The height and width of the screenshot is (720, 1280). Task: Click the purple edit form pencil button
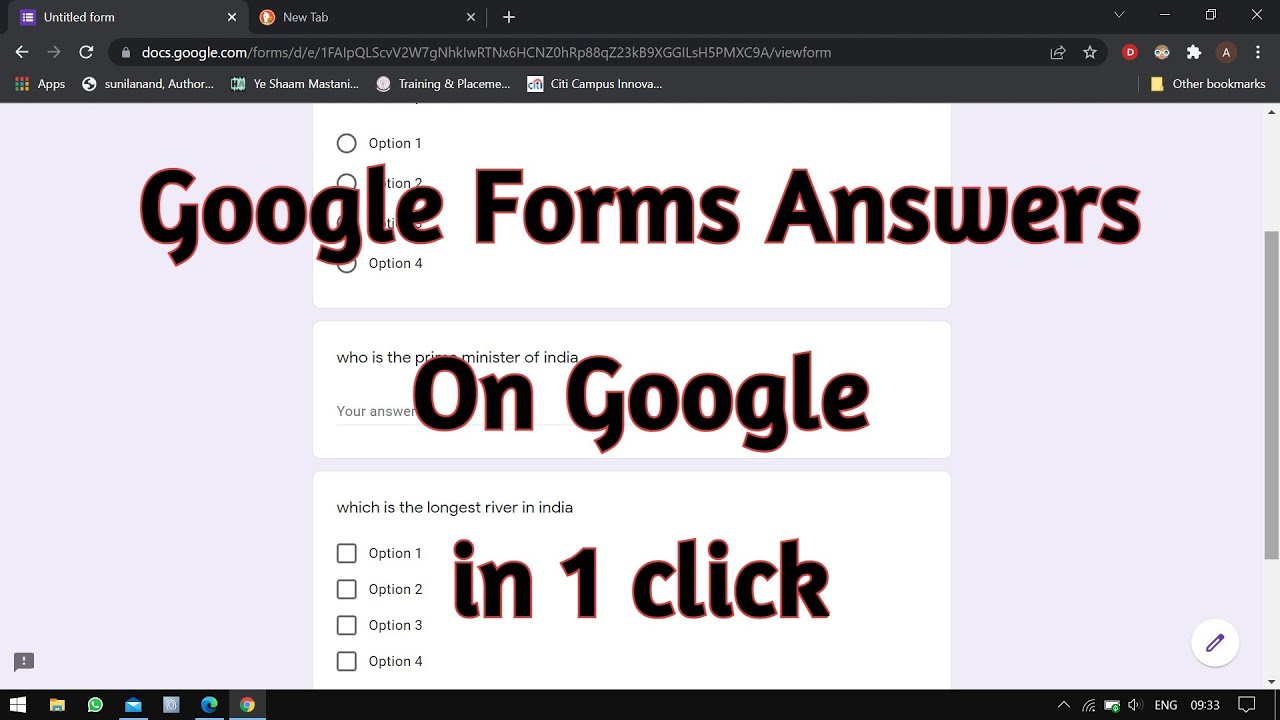coord(1215,643)
